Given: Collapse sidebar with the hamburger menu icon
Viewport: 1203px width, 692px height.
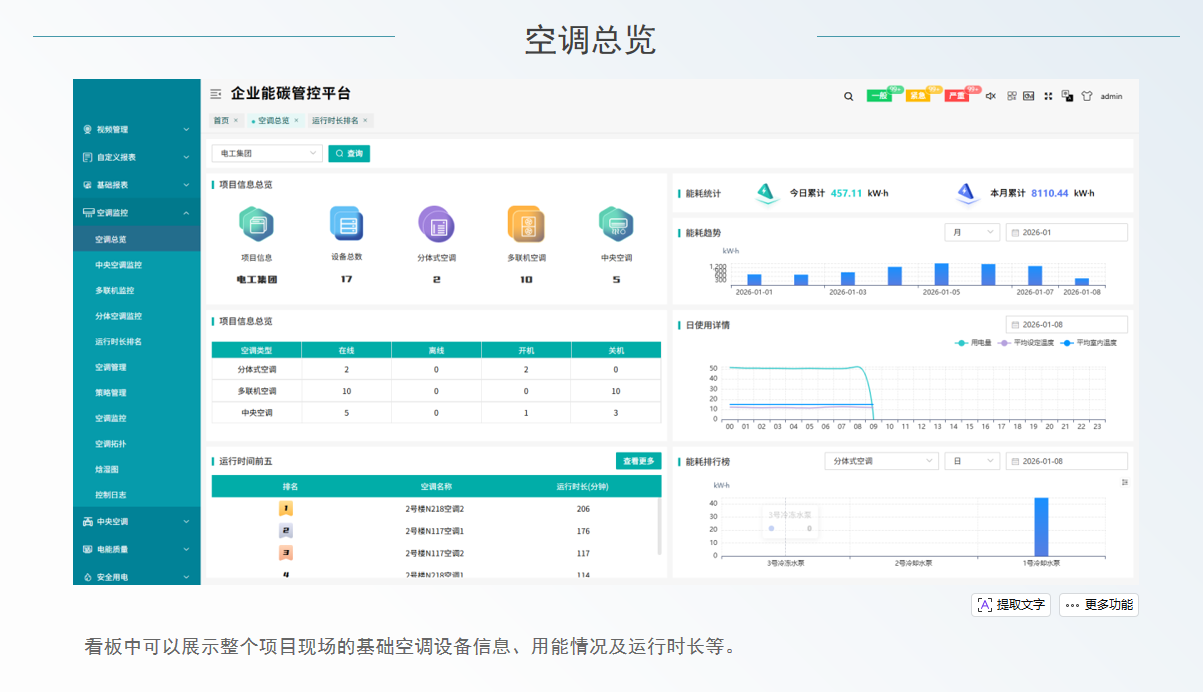Looking at the screenshot, I should coord(215,94).
